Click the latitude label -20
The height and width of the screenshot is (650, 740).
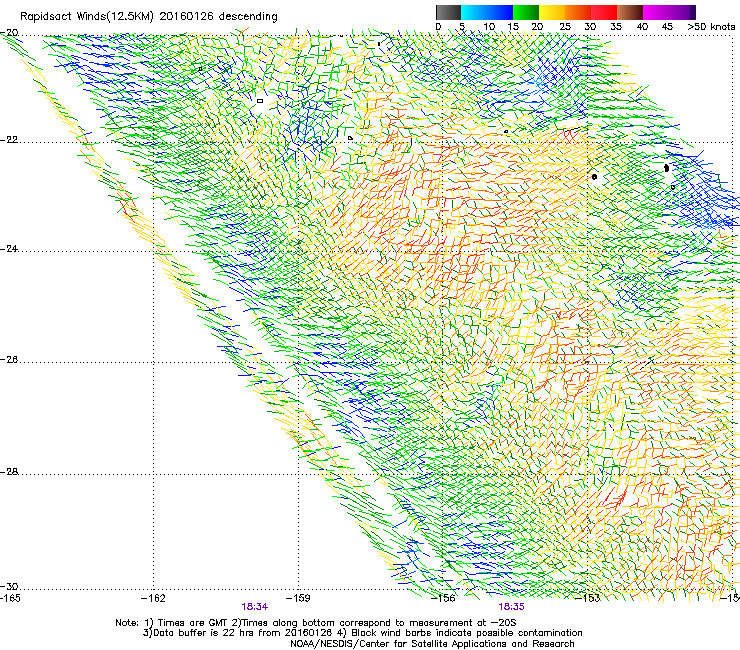(9, 33)
